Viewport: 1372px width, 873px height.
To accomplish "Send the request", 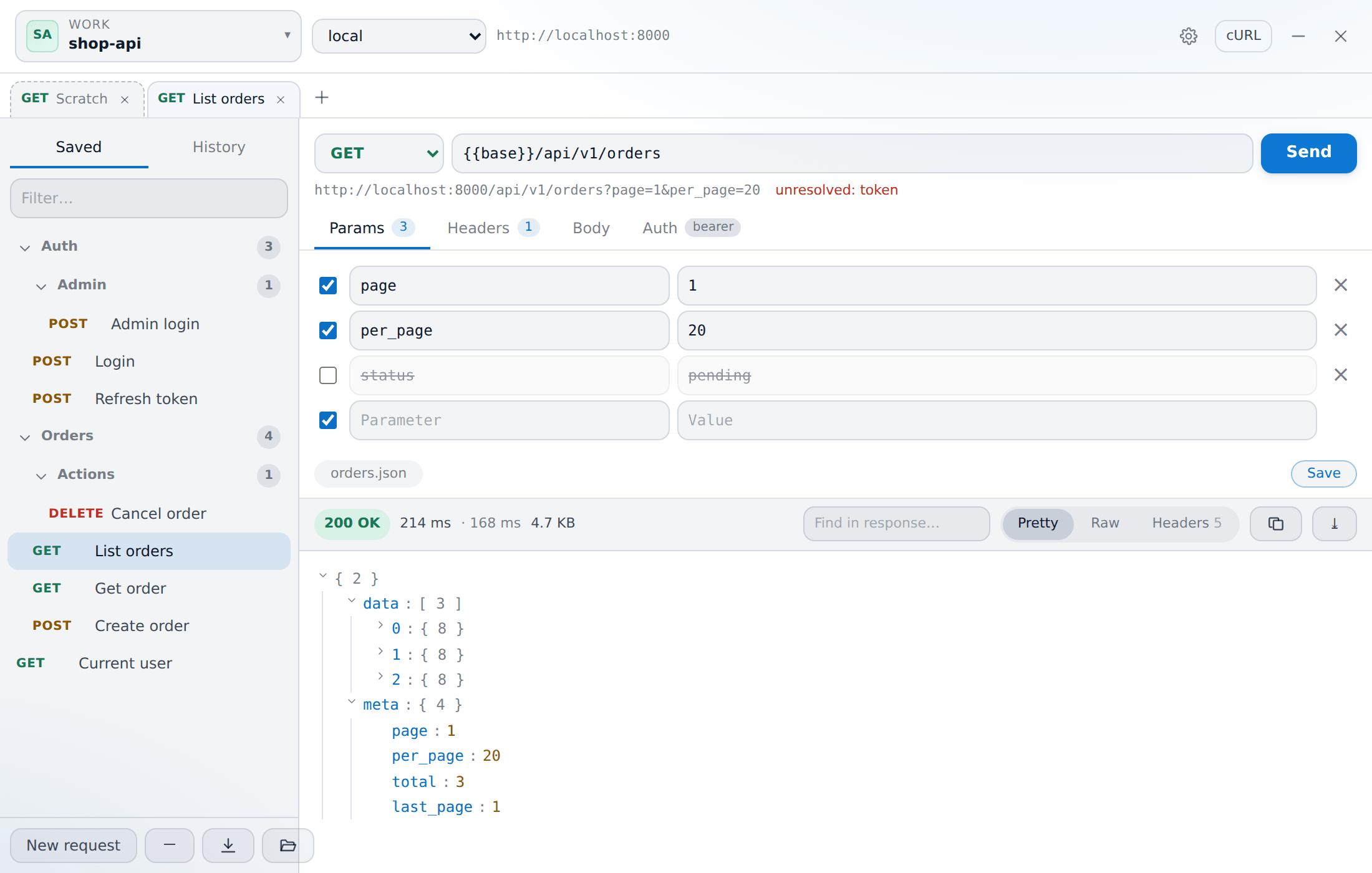I will tap(1308, 153).
